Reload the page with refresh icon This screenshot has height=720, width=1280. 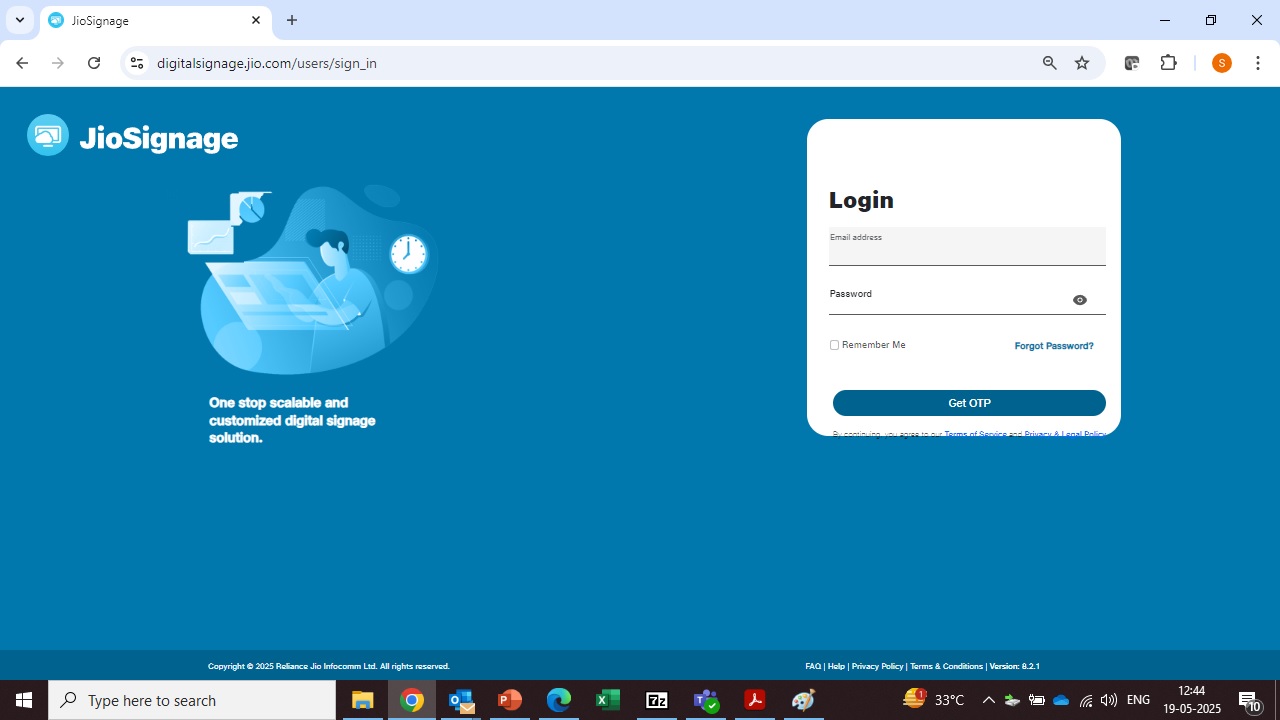coord(94,63)
